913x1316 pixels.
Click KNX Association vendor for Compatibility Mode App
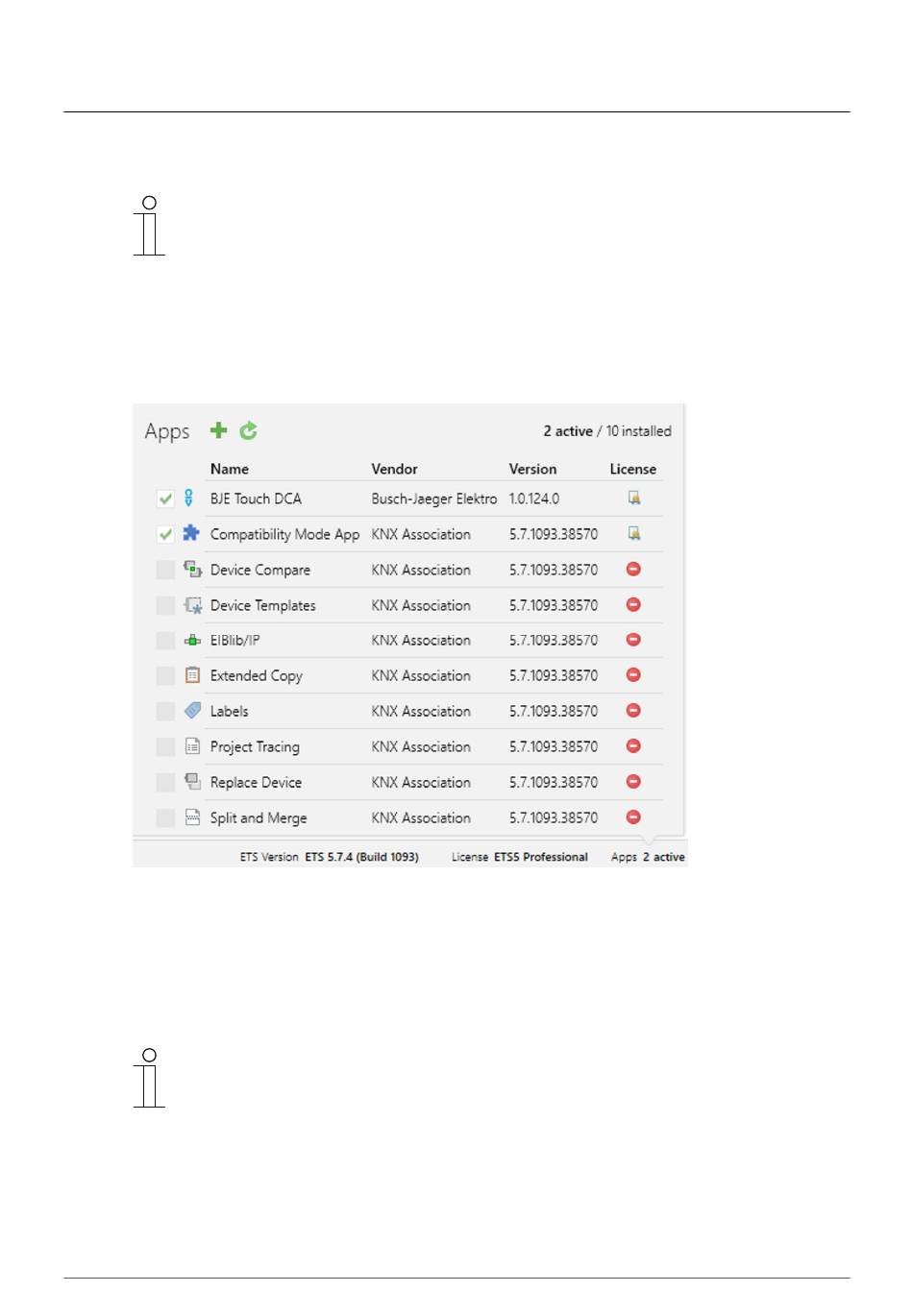tap(422, 534)
